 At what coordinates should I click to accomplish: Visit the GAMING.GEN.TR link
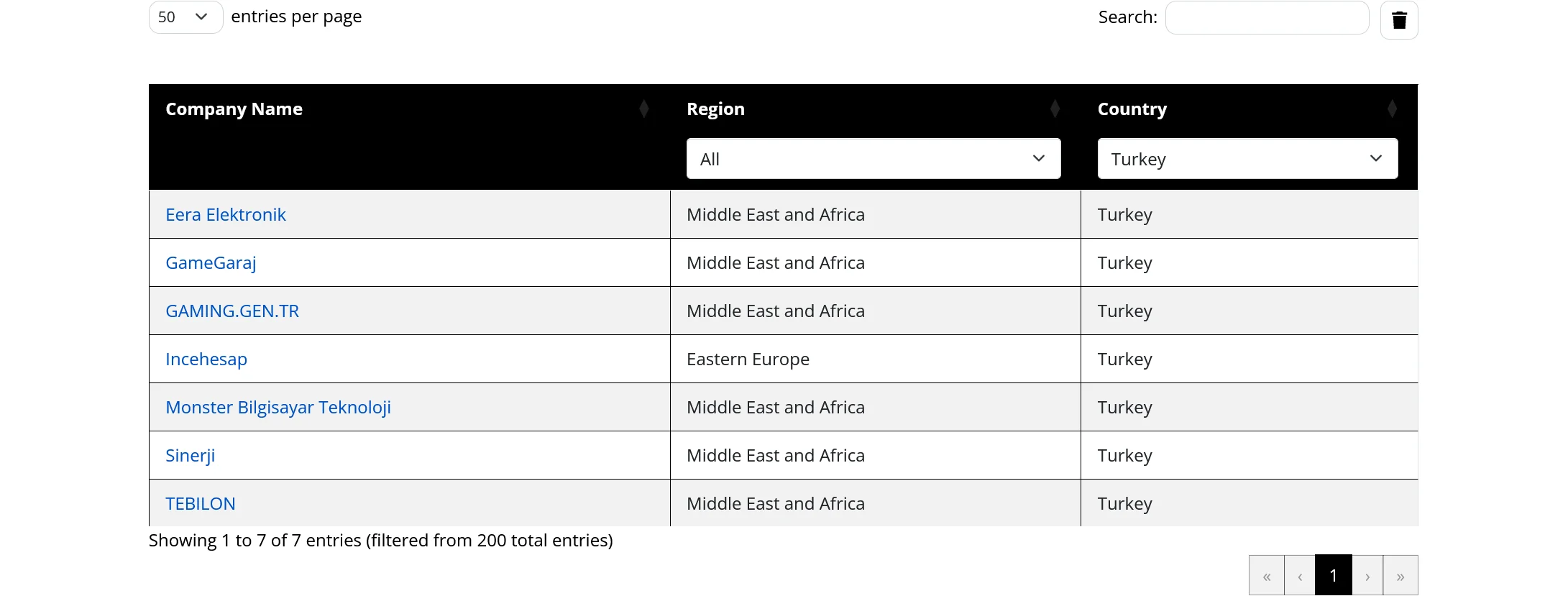pyautogui.click(x=232, y=311)
